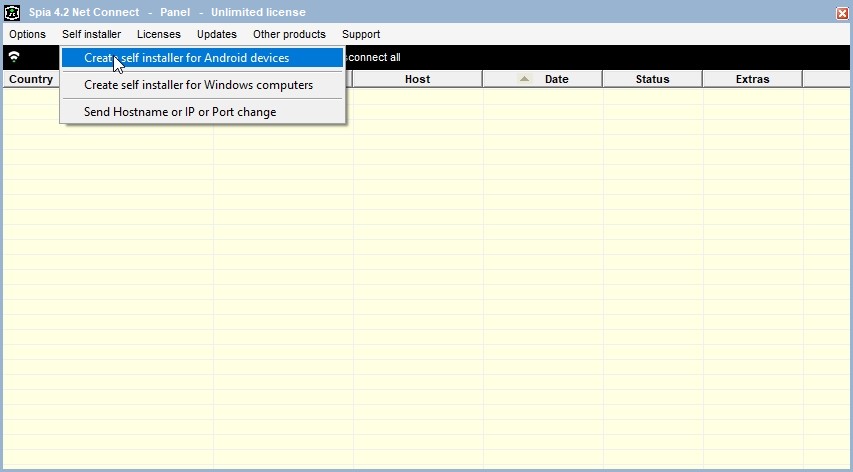Choose Create self installer for Android devices
Screen dimensions: 853x472
point(202,58)
